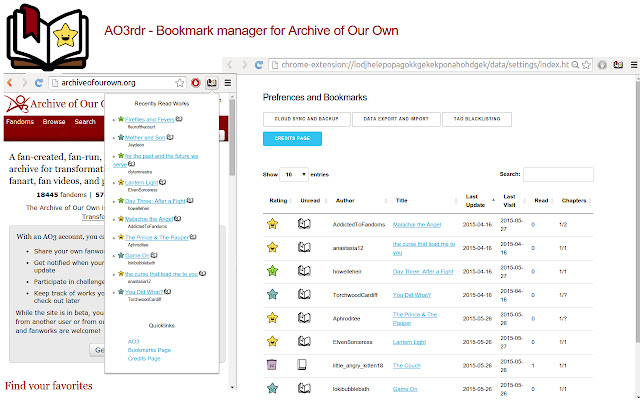
Task: Open Bookmarks Page quicklink in popup
Action: [149, 350]
